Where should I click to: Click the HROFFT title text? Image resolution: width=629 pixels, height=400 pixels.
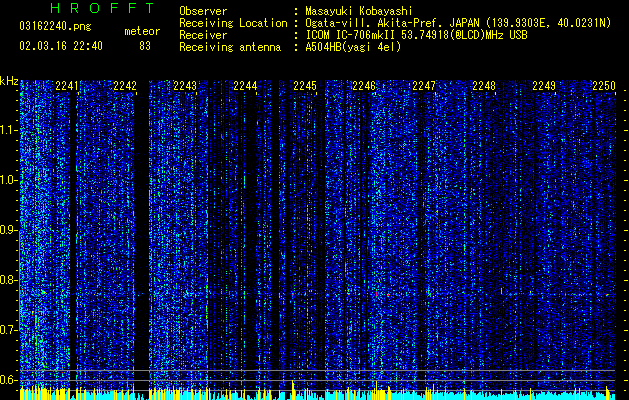click(103, 8)
